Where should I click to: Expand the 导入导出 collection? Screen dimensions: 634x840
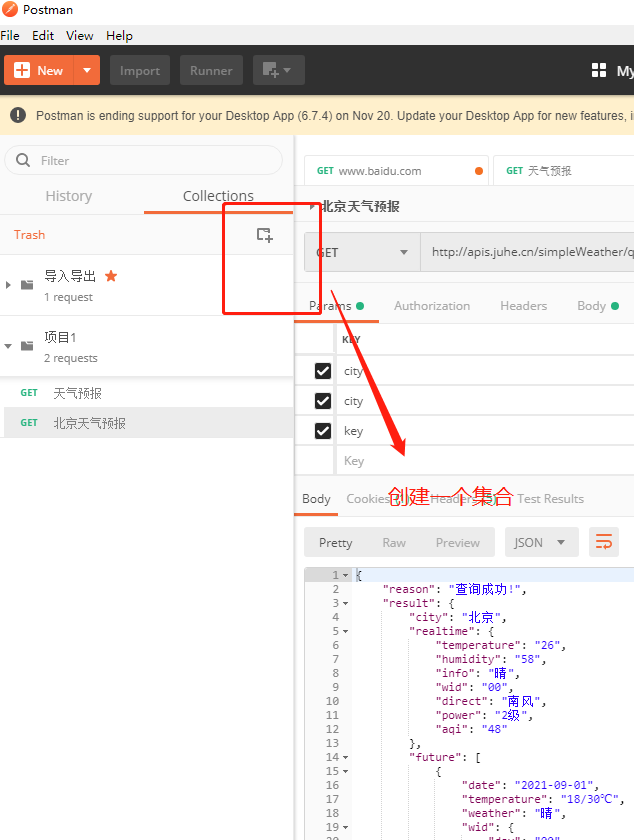[8, 284]
